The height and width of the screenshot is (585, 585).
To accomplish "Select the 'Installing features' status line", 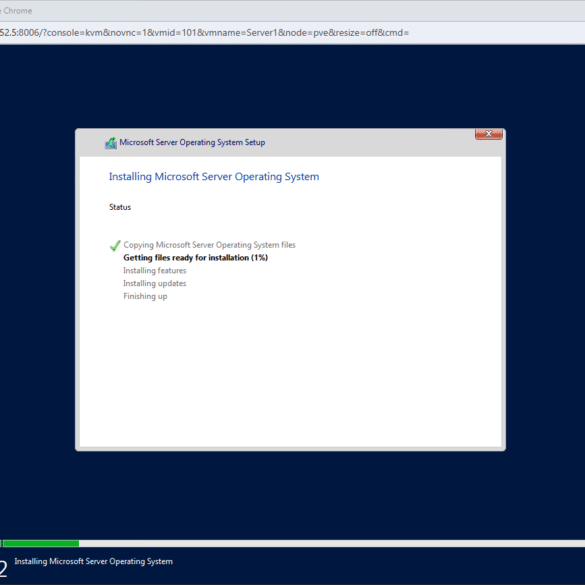I will [154, 270].
